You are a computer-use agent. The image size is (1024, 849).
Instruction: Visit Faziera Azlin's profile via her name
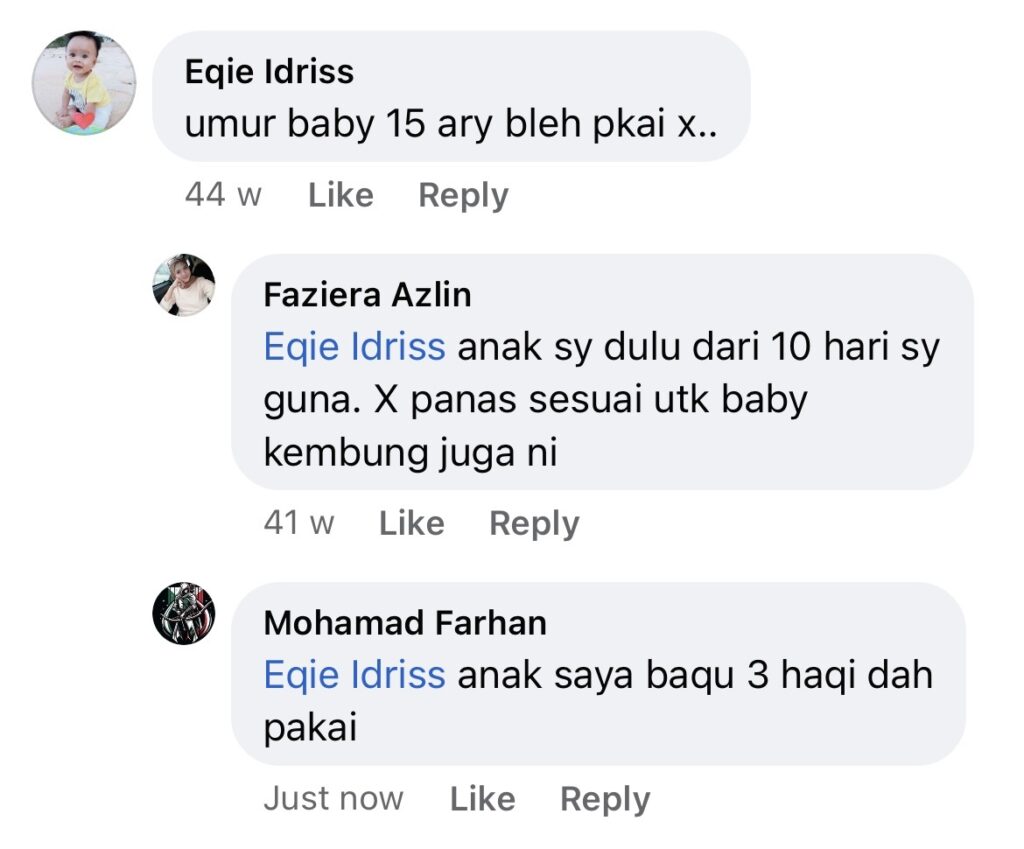point(367,294)
